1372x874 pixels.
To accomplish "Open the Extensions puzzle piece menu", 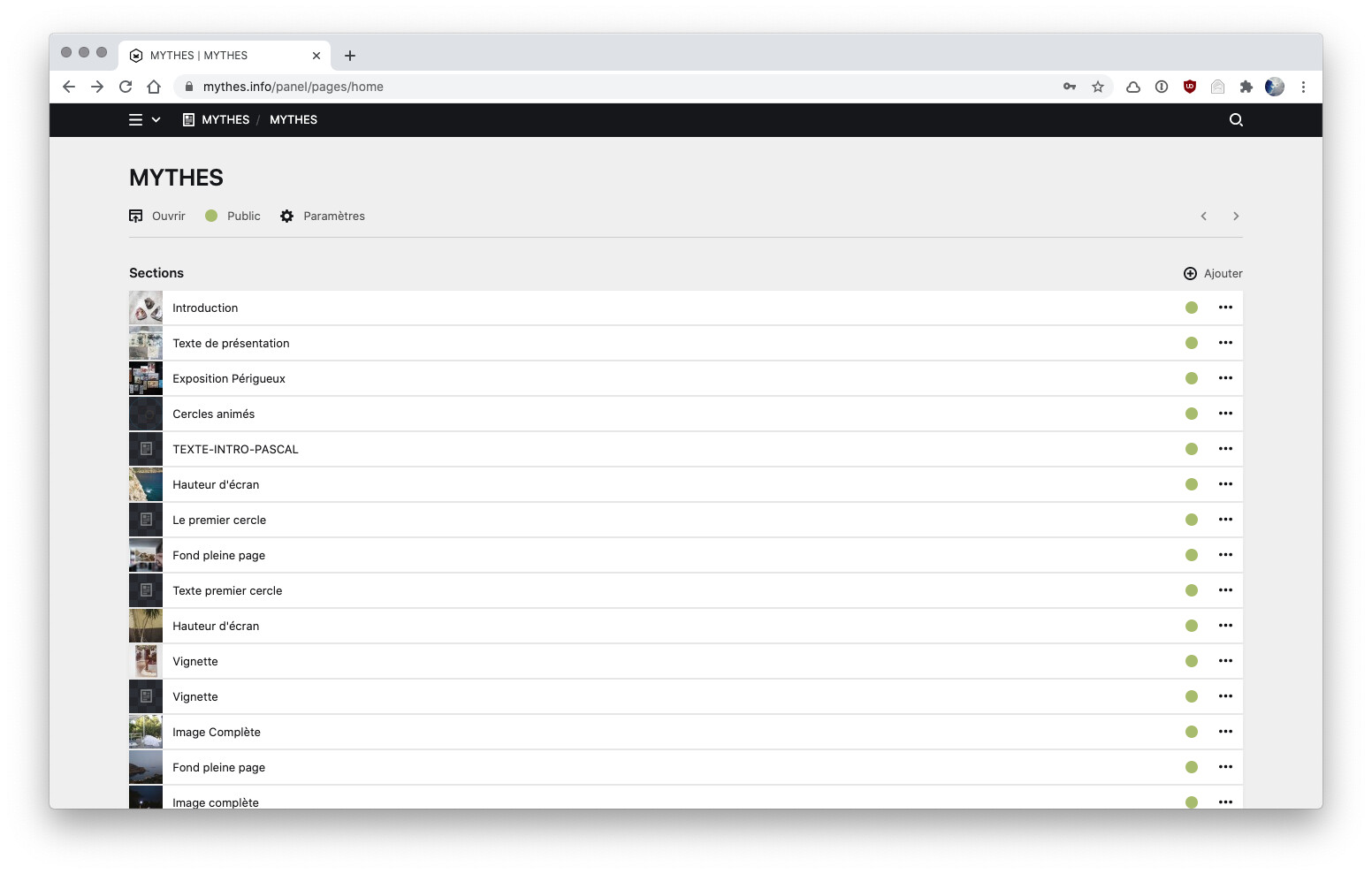I will pos(1246,87).
